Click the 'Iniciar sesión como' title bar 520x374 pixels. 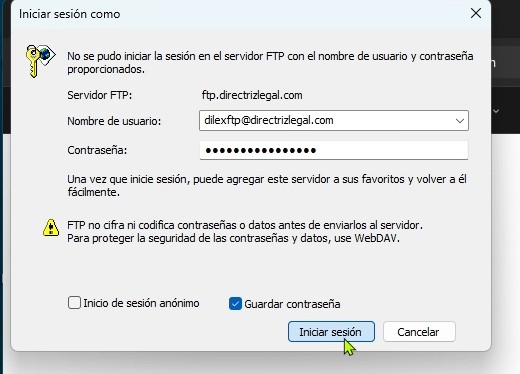click(233, 14)
